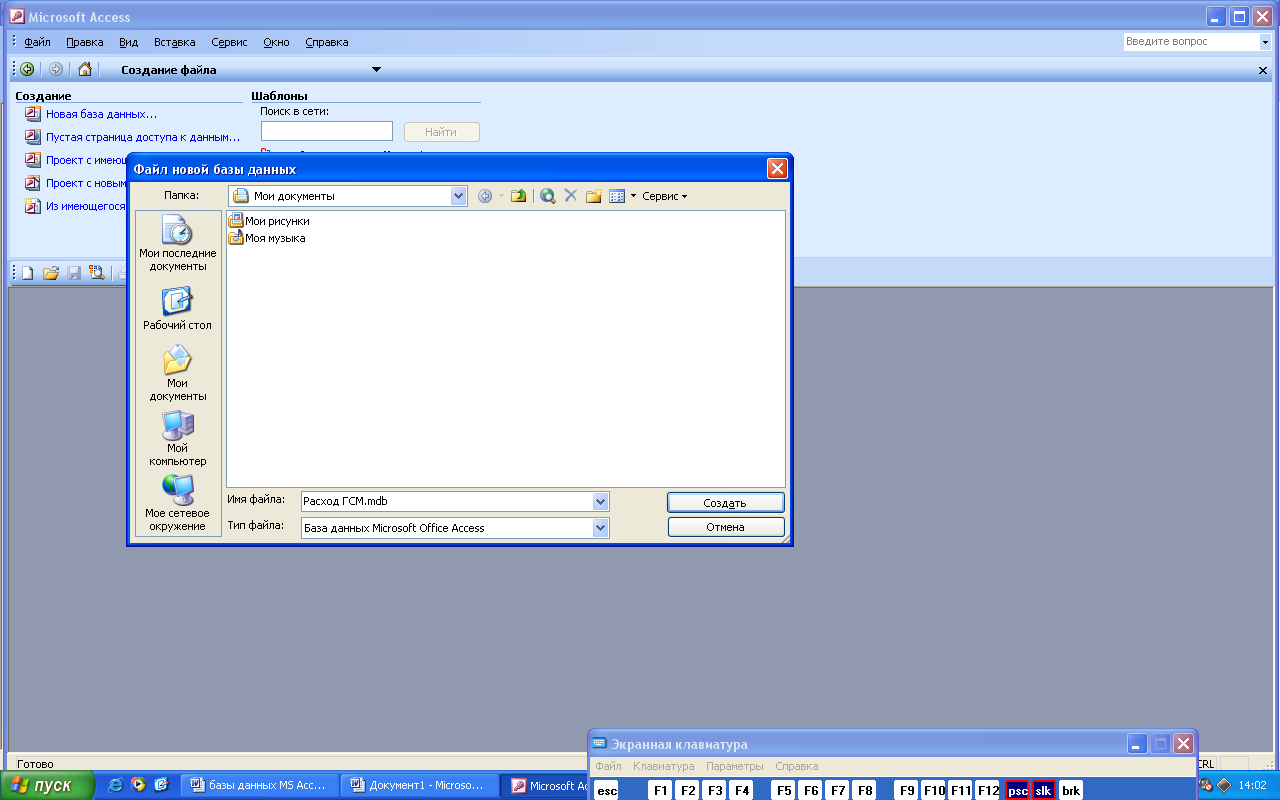This screenshot has width=1280, height=800.
Task: Open the Параметры menu of on-screen keyboard
Action: coord(735,766)
